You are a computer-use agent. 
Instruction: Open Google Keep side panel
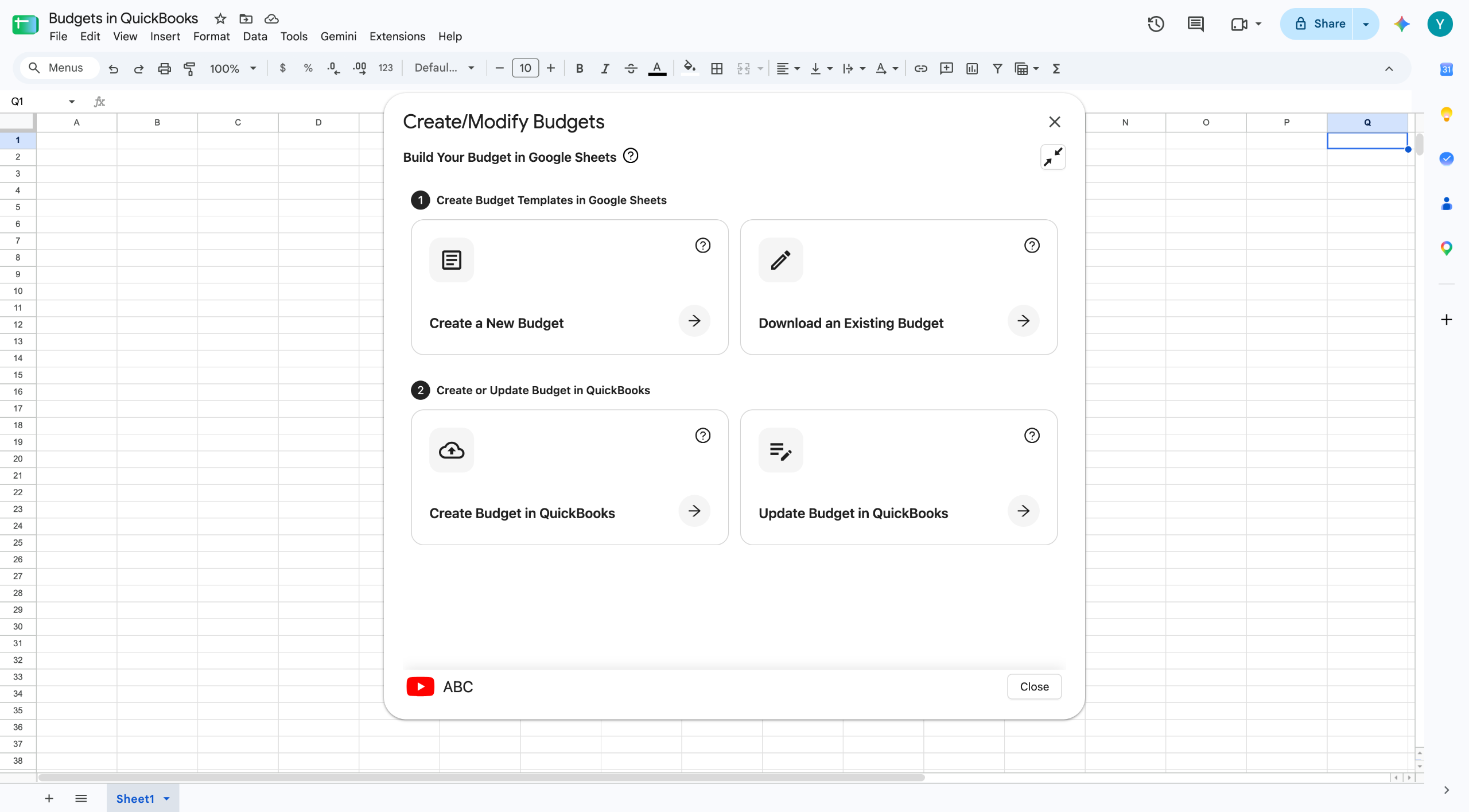point(1446,114)
